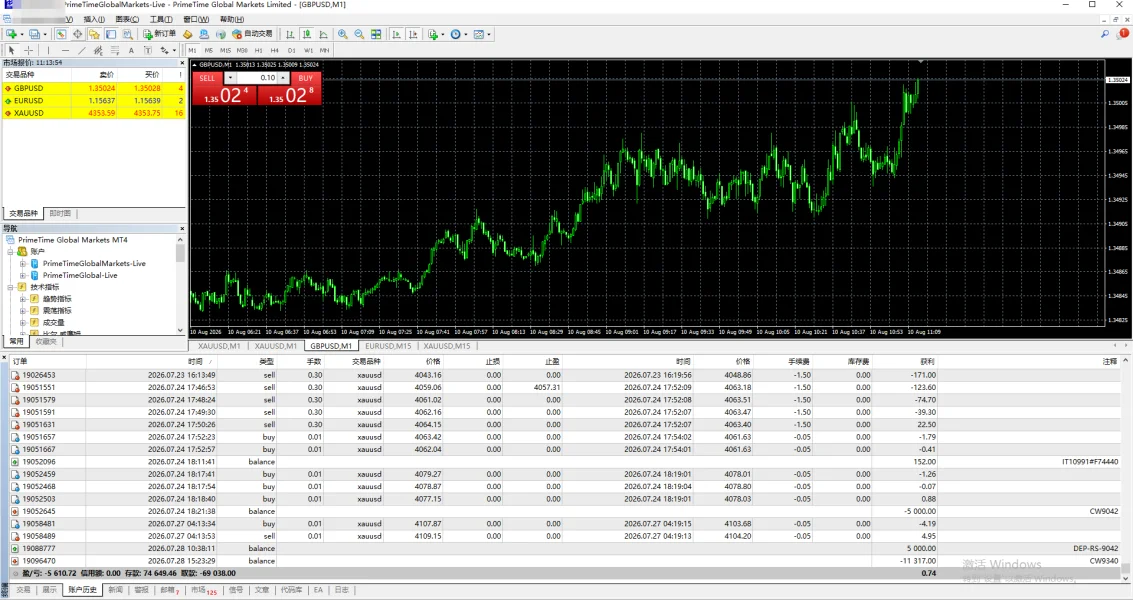Select the cursor arrow tool
This screenshot has width=1133, height=600.
click(x=12, y=50)
